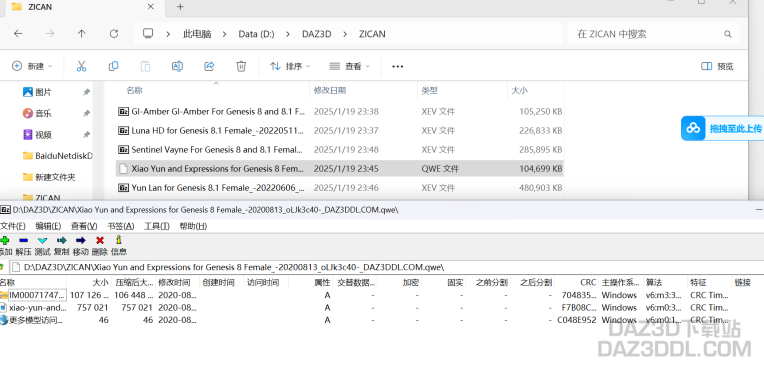The image size is (764, 370).
Task: Click the 7-Zip 移动 (Move) arrow icon
Action: pyautogui.click(x=80, y=240)
